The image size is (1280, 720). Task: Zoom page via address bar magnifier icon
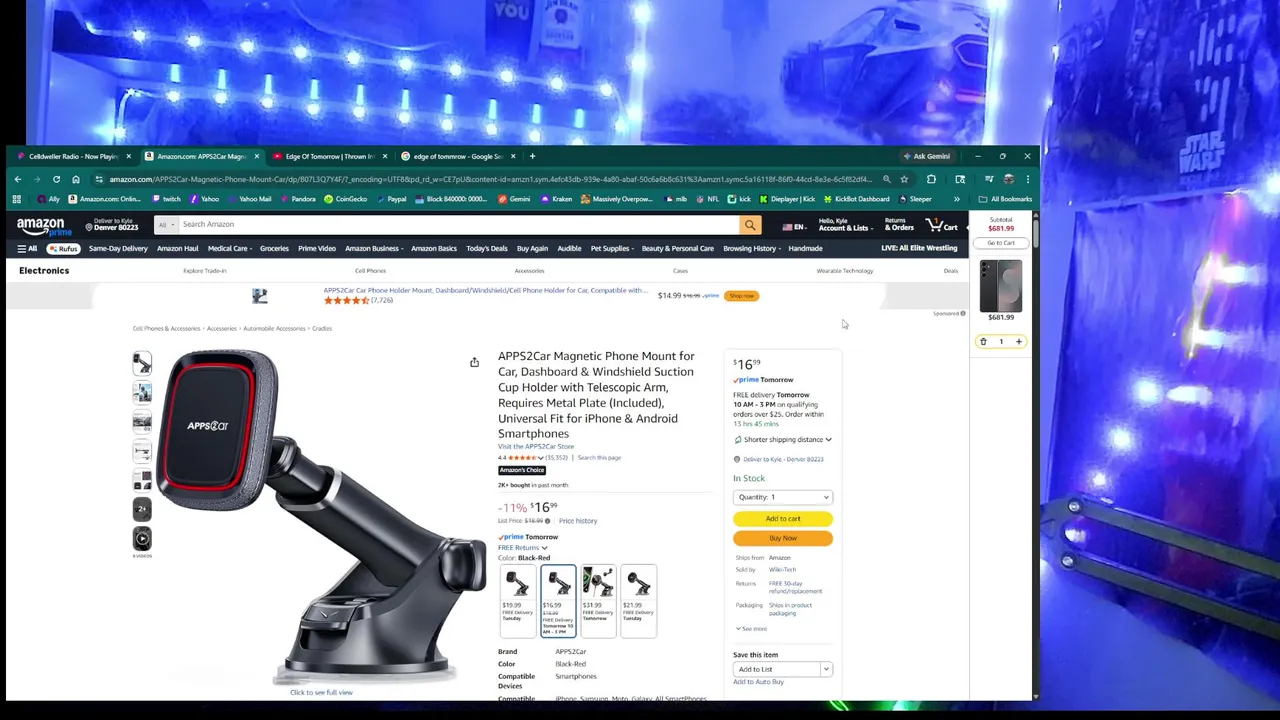point(886,179)
